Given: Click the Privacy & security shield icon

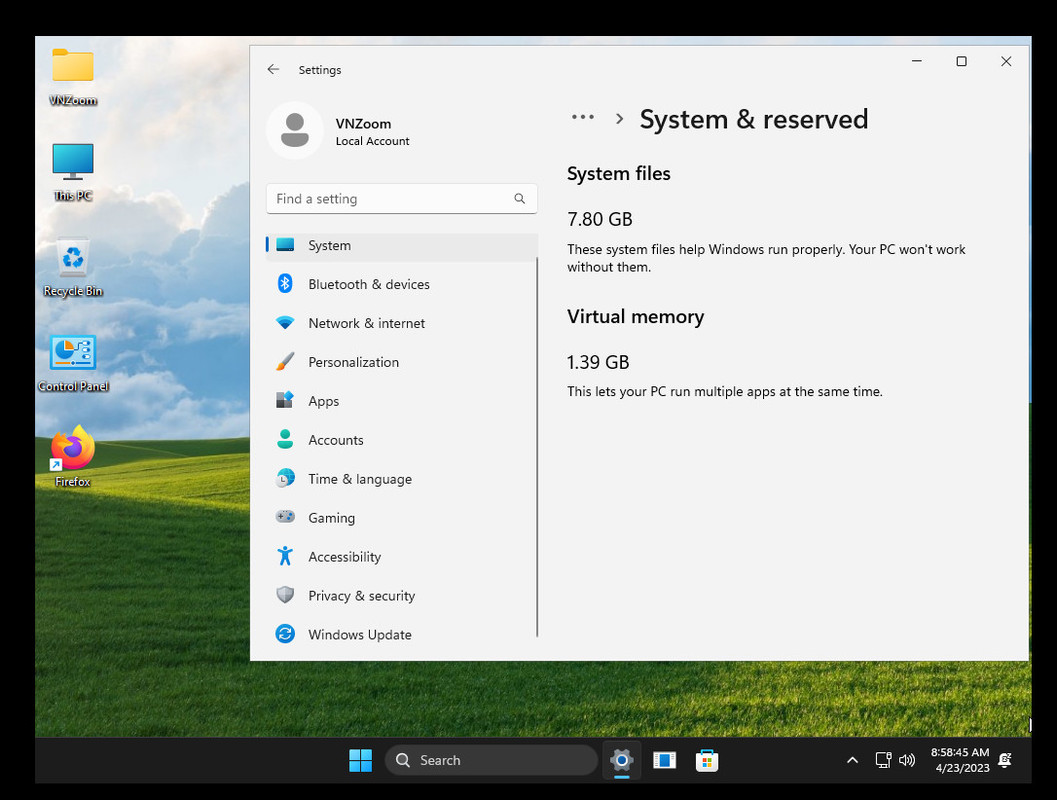Looking at the screenshot, I should click(x=285, y=595).
